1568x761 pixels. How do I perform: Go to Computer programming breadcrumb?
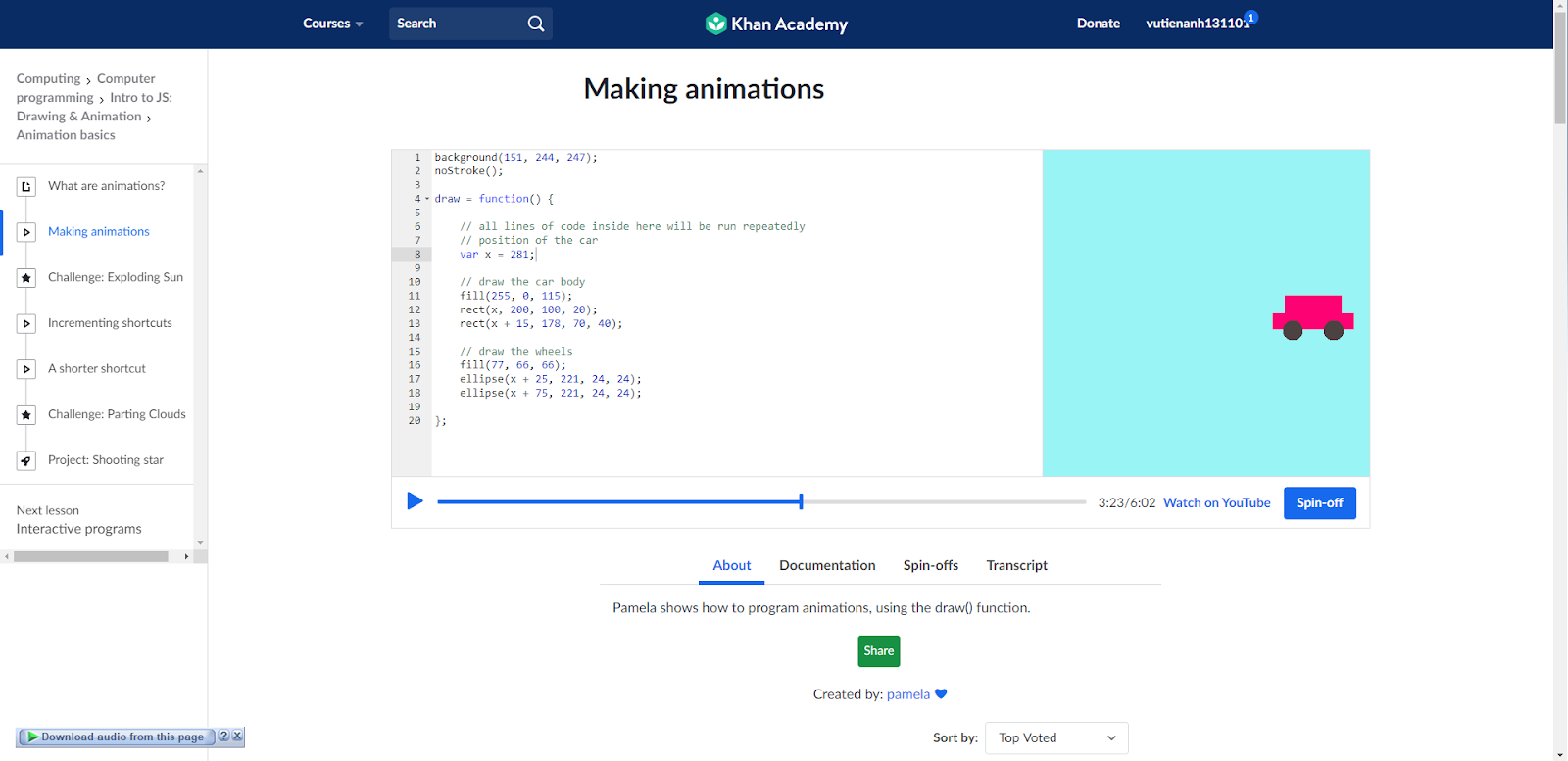85,88
